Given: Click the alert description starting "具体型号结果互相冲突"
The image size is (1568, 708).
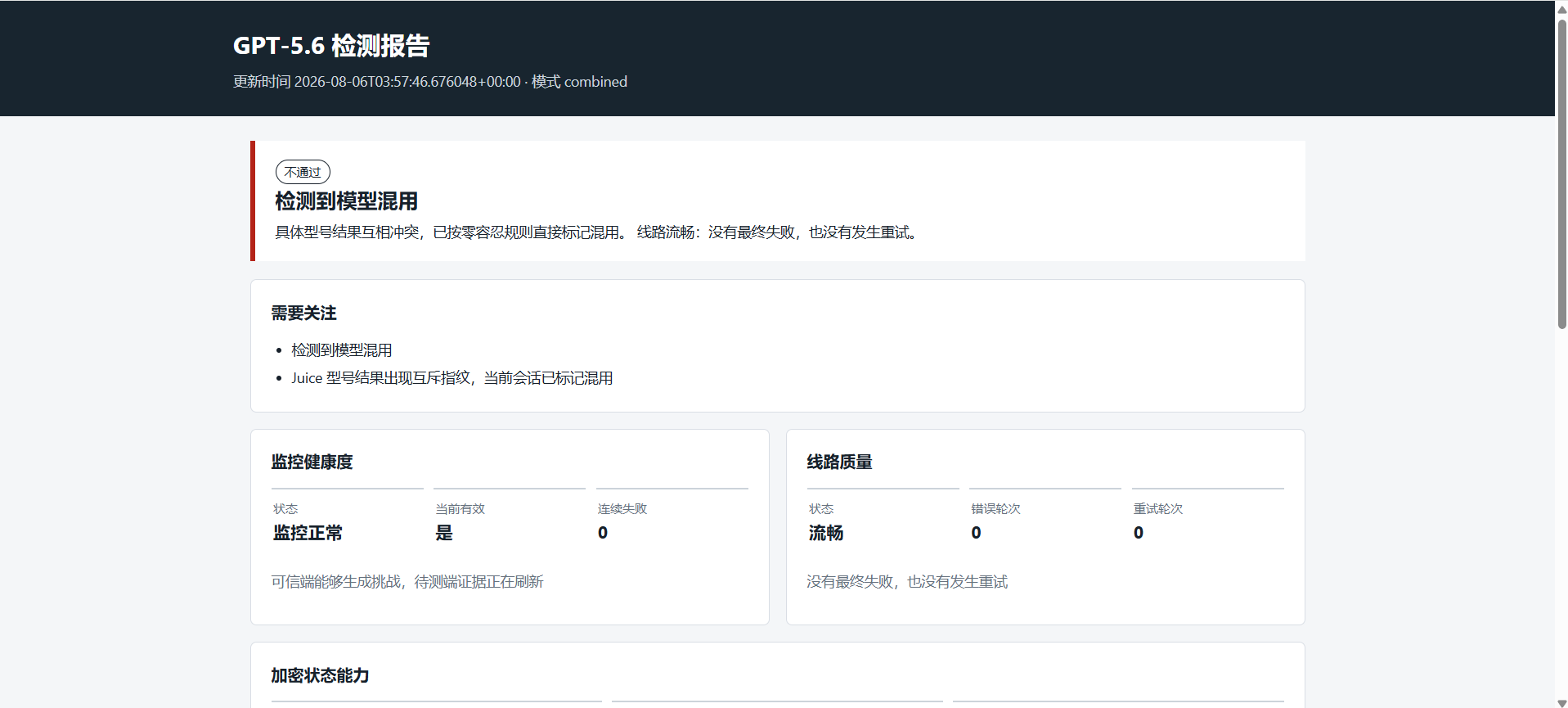Looking at the screenshot, I should coord(597,232).
